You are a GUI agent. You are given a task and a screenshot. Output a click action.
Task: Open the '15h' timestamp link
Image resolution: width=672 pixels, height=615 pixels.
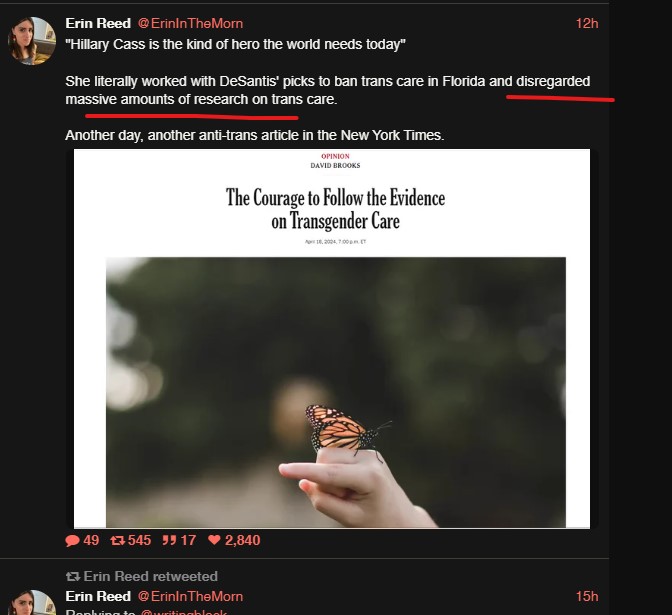(x=586, y=596)
